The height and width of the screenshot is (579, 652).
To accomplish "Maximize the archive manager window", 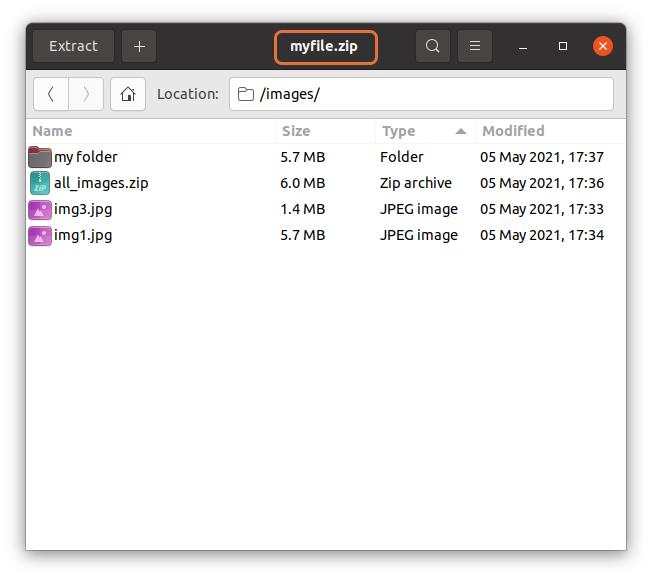I will (563, 46).
